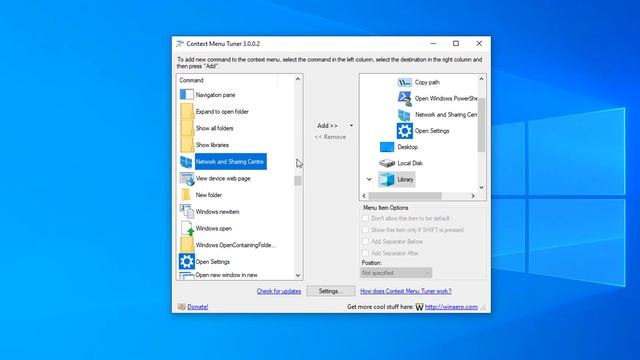The width and height of the screenshot is (640, 360).
Task: Select the Local Disk tree row text
Action: pos(410,163)
